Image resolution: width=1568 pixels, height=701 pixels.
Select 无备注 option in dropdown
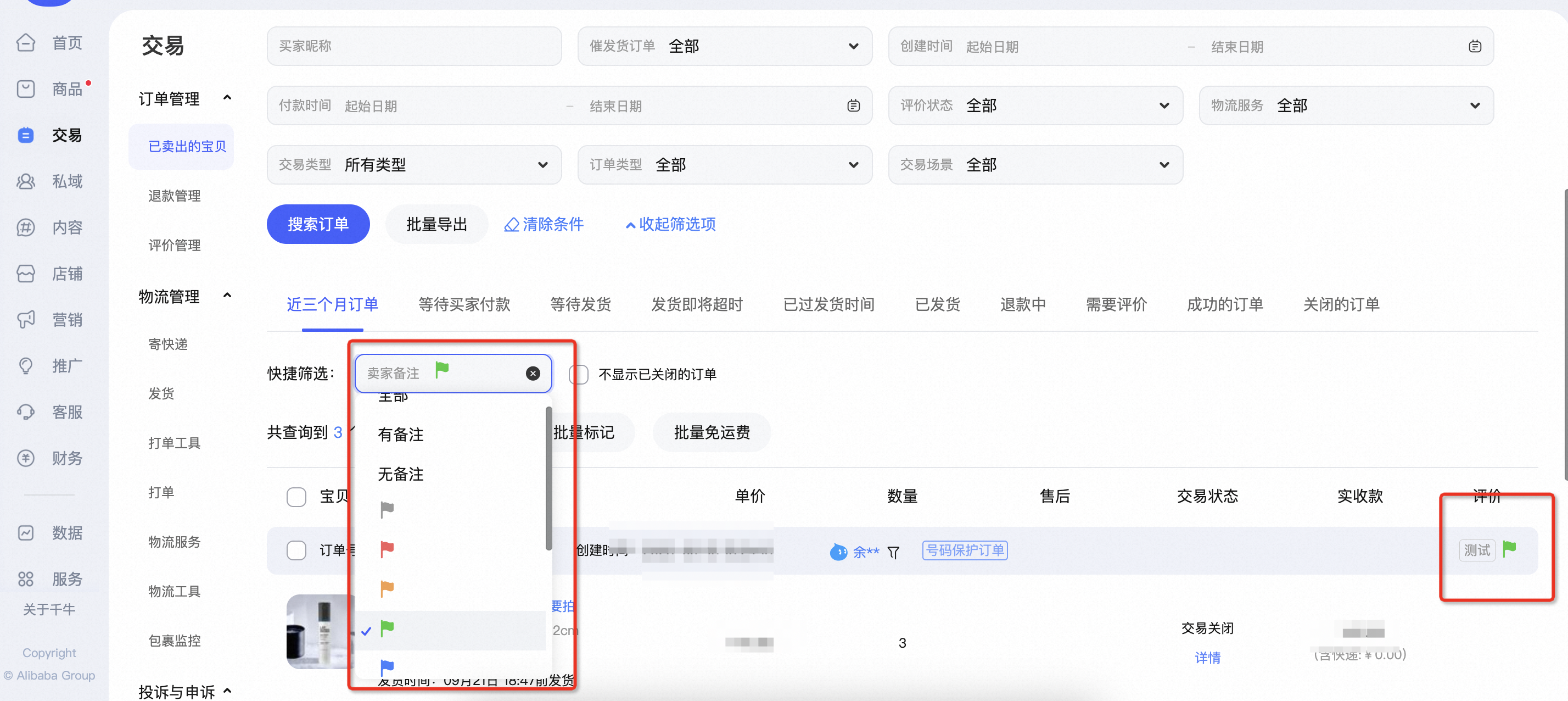coord(401,475)
